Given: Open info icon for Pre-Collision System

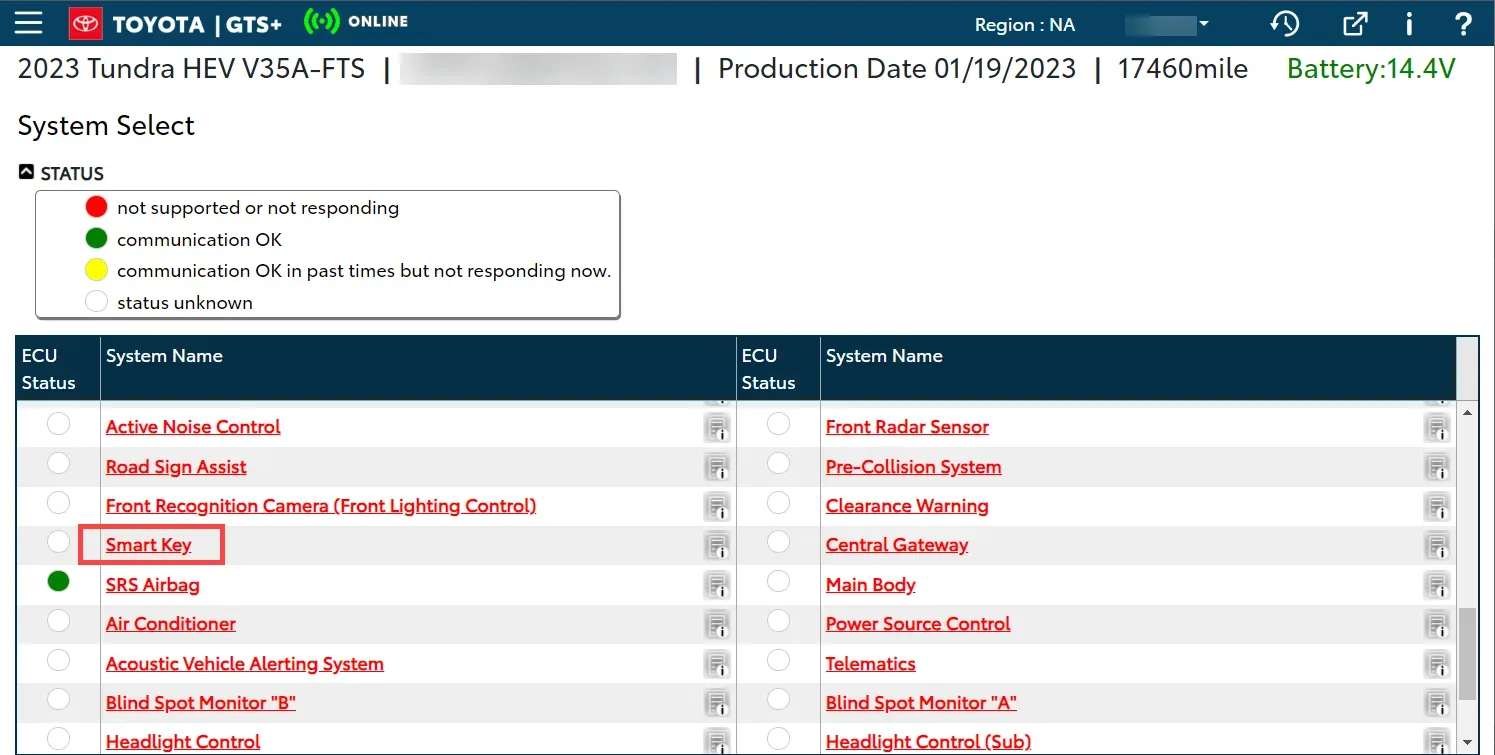Looking at the screenshot, I should (x=1437, y=467).
